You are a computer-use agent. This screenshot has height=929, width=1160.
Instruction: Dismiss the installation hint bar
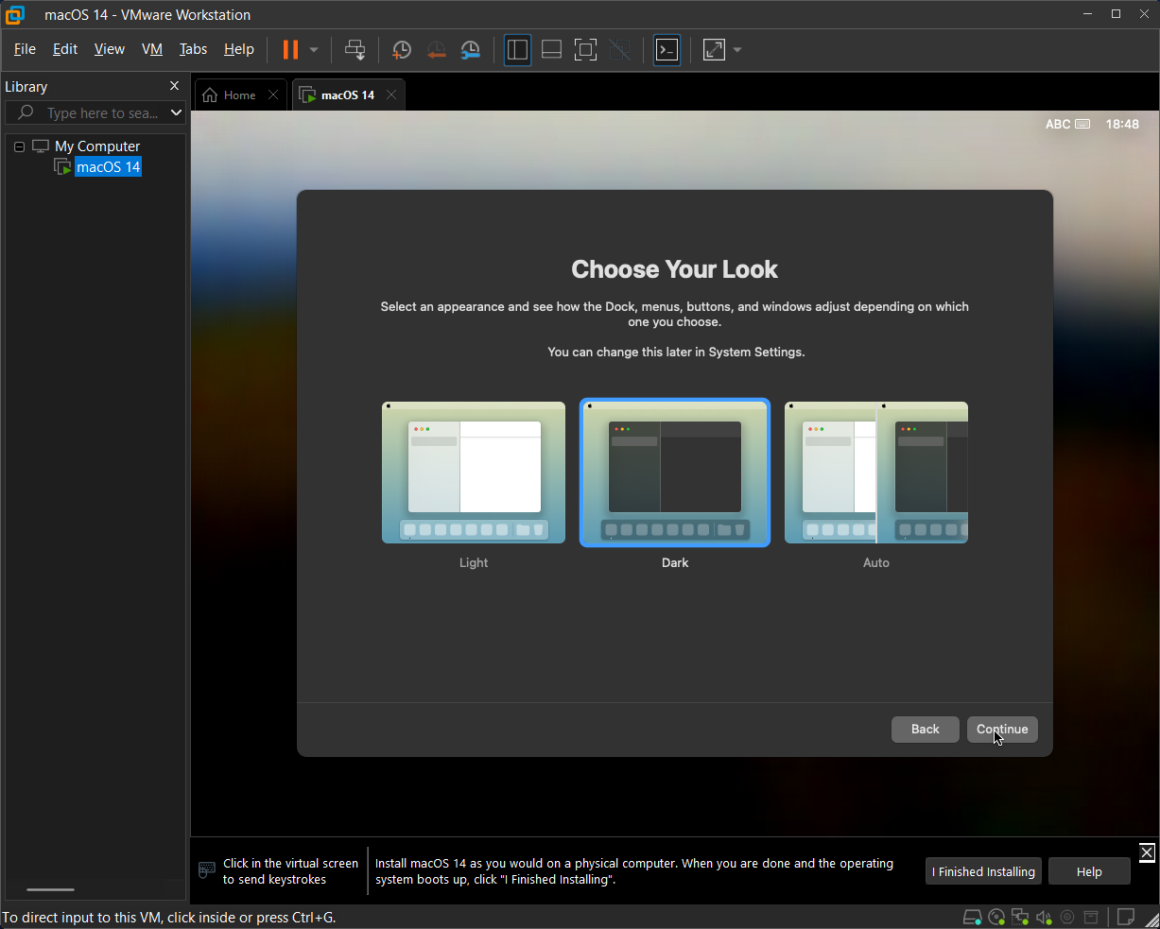coord(1147,852)
